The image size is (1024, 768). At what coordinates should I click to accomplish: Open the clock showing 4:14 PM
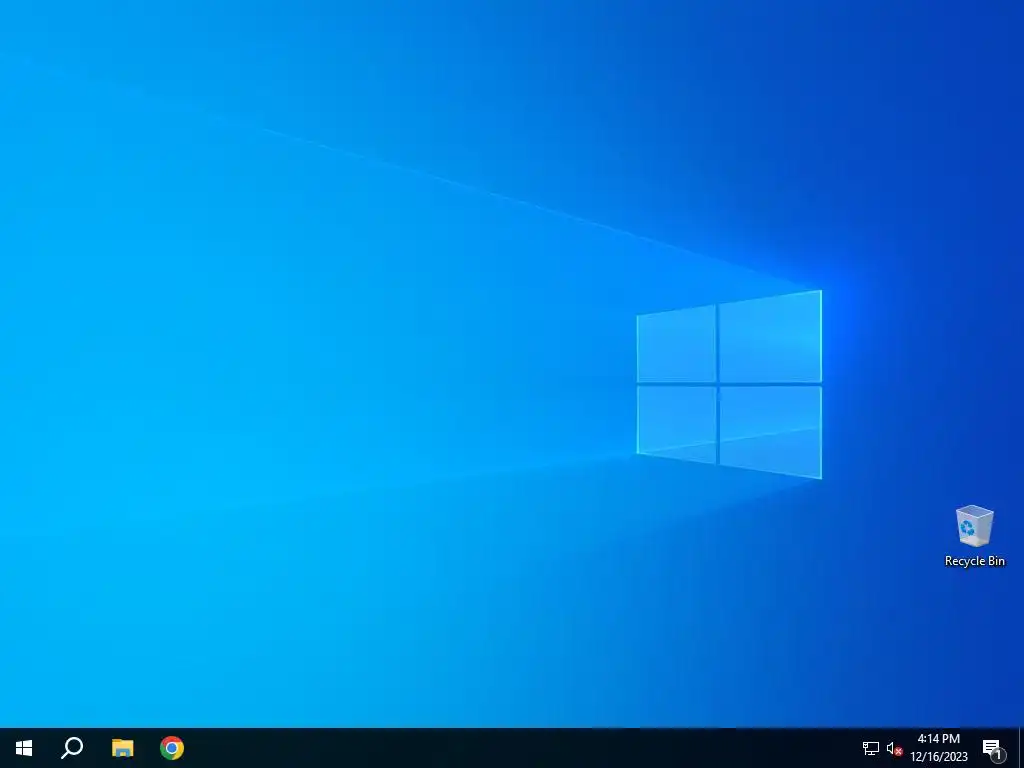[x=938, y=748]
